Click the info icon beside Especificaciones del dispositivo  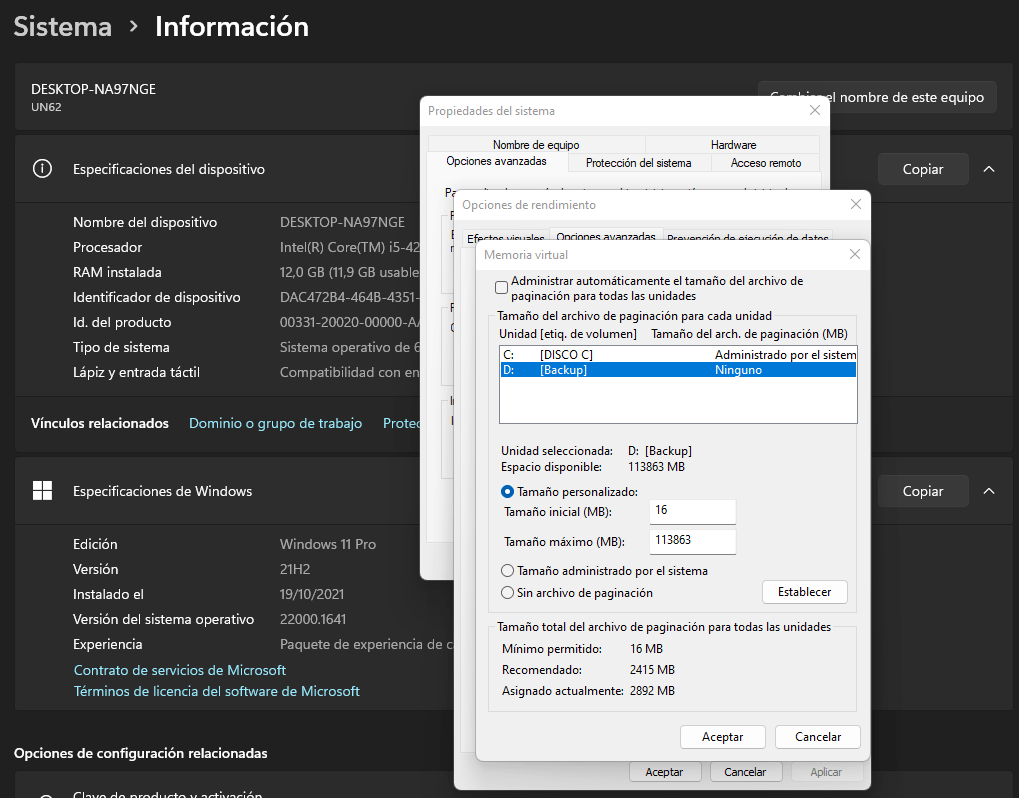pyautogui.click(x=42, y=169)
